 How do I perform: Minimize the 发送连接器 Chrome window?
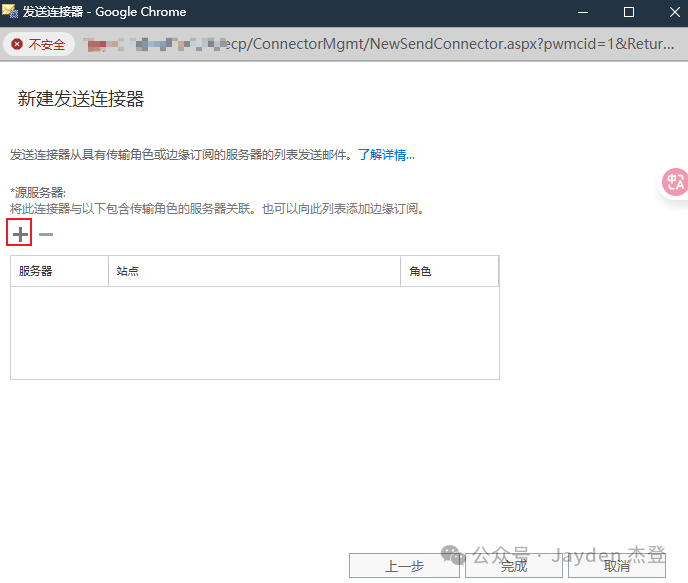(x=584, y=13)
